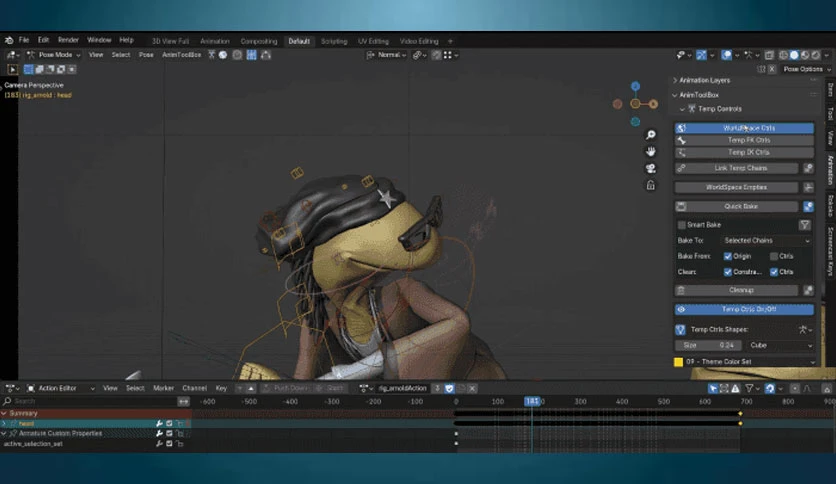Uncheck the Clean Ctrls checkbox

point(774,272)
